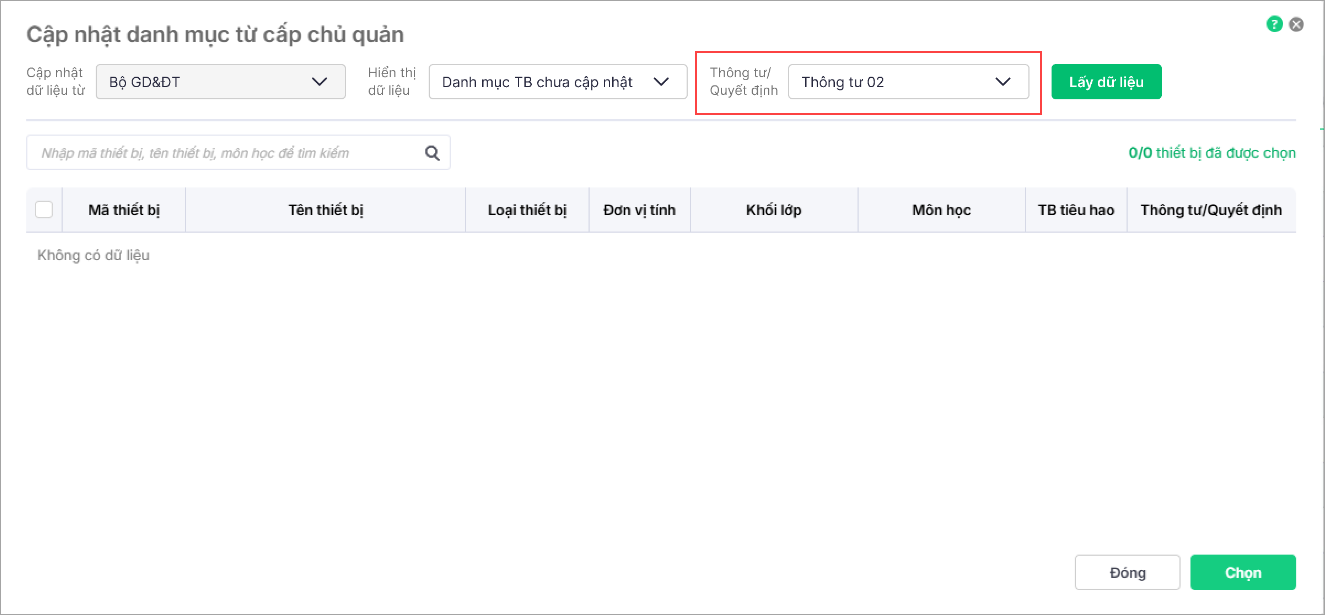This screenshot has width=1325, height=615.
Task: Click the Thông tư/Quyết định column header
Action: point(1211,210)
